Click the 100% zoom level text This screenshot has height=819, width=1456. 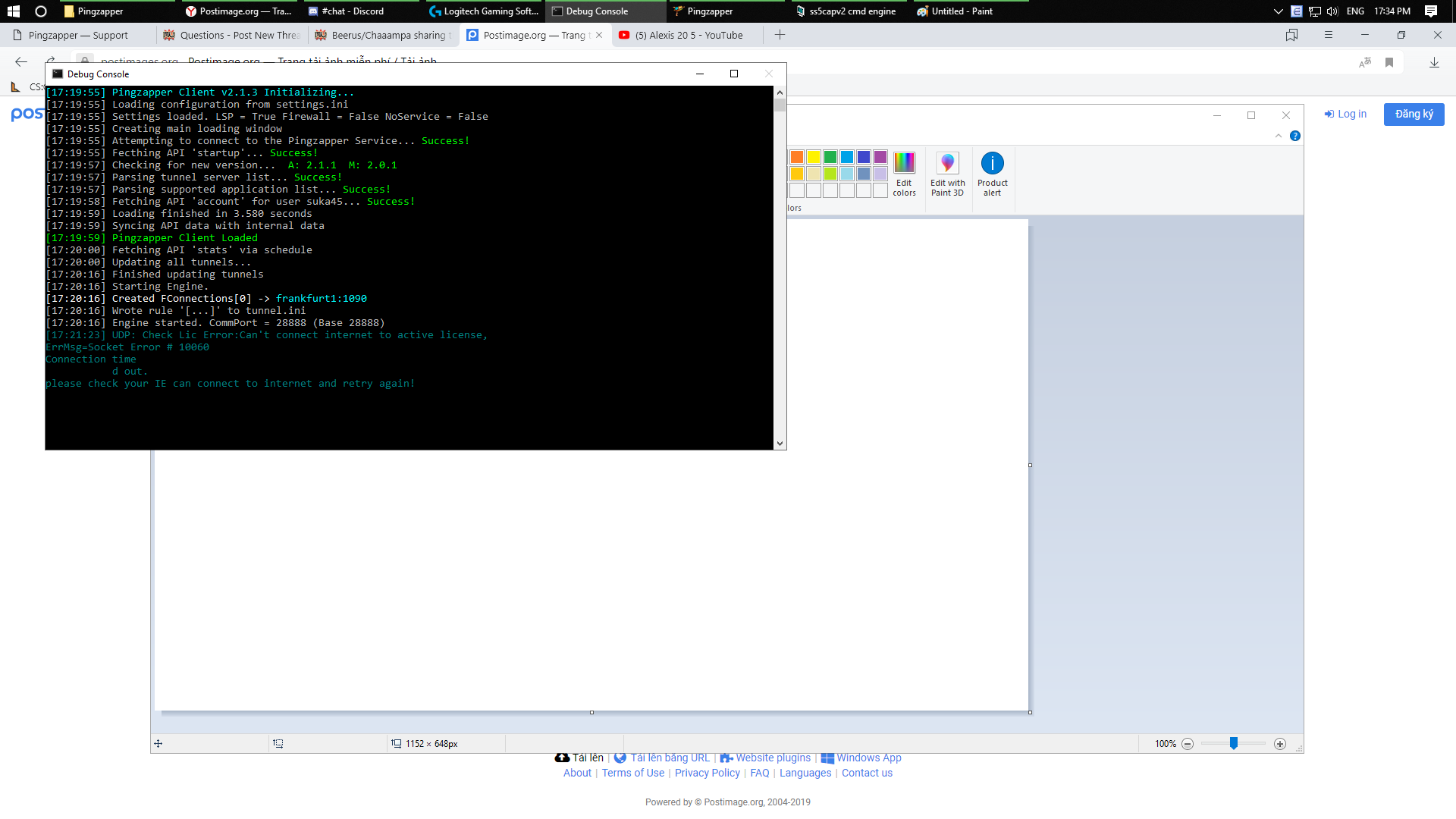1166,744
